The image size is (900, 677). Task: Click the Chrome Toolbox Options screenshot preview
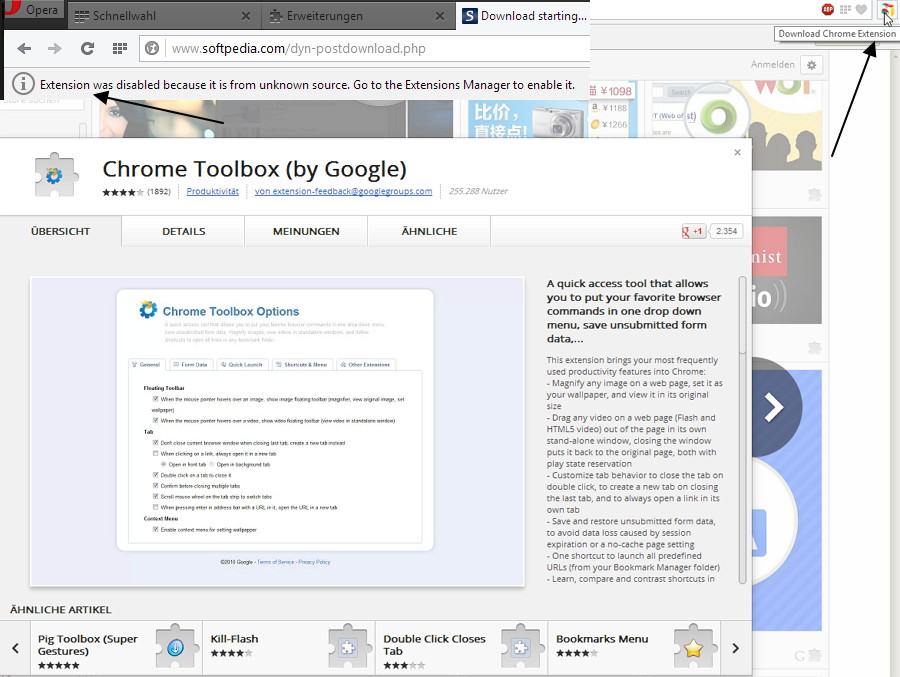277,432
